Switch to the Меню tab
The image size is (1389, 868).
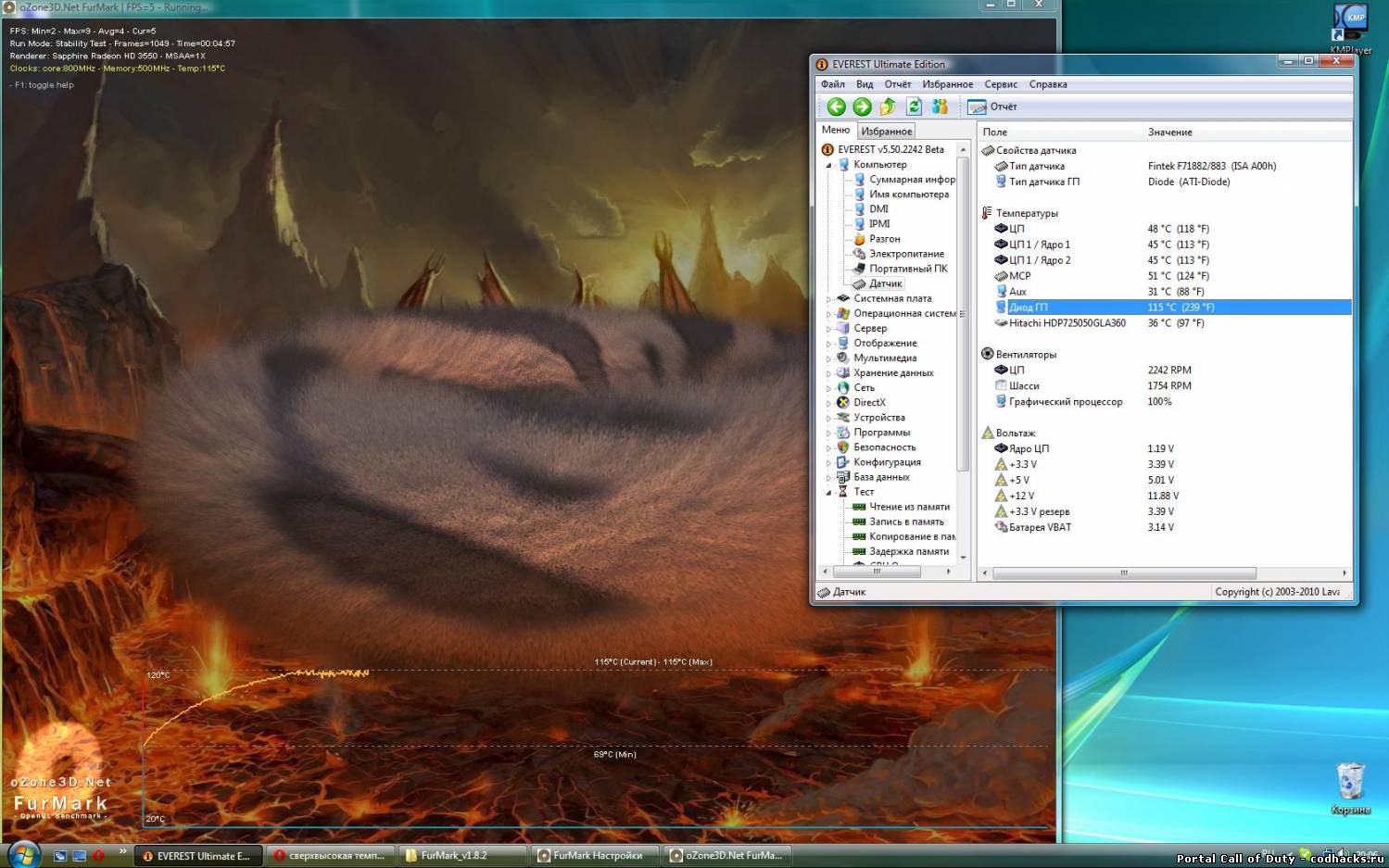click(836, 131)
